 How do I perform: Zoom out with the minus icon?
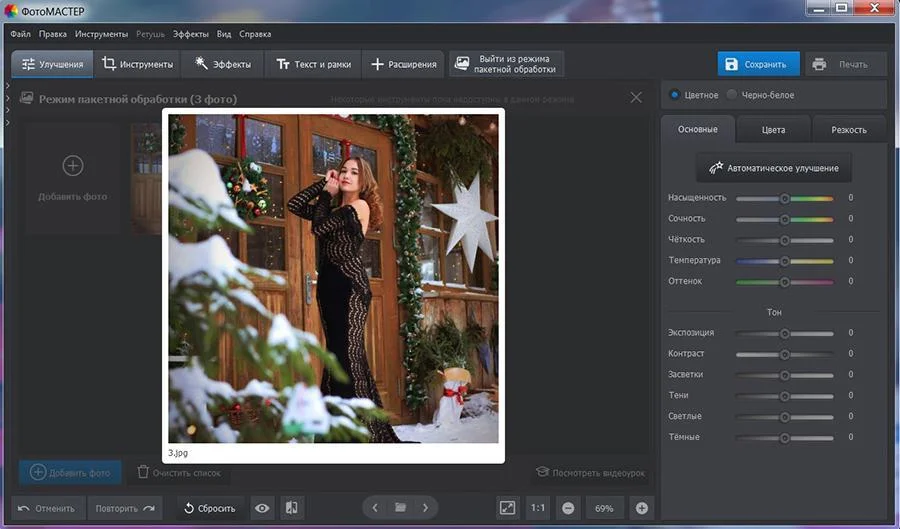click(567, 508)
